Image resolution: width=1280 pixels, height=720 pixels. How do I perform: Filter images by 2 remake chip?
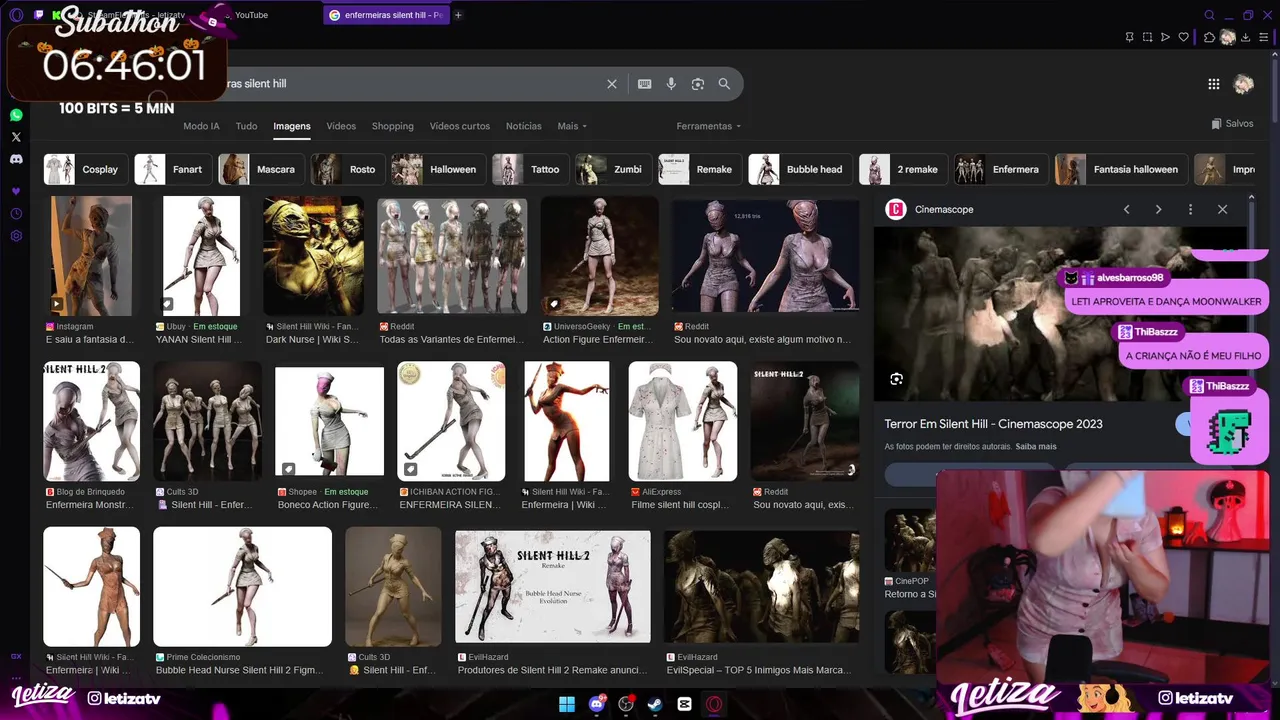[x=903, y=169]
